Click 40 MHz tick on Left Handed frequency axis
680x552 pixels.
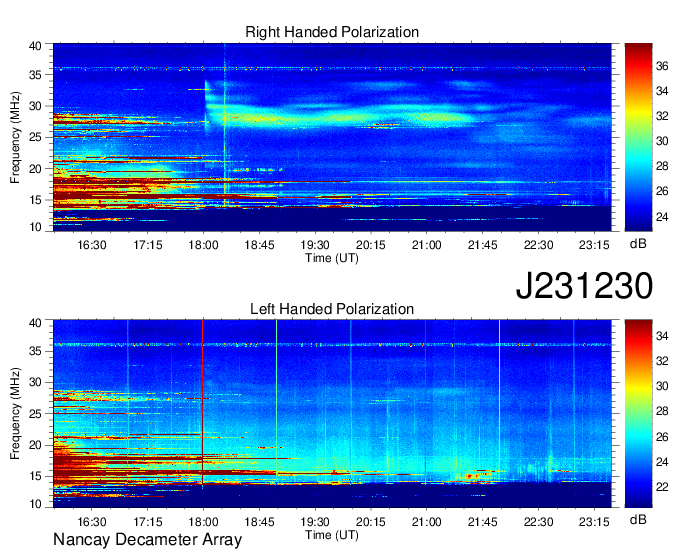tap(36, 323)
